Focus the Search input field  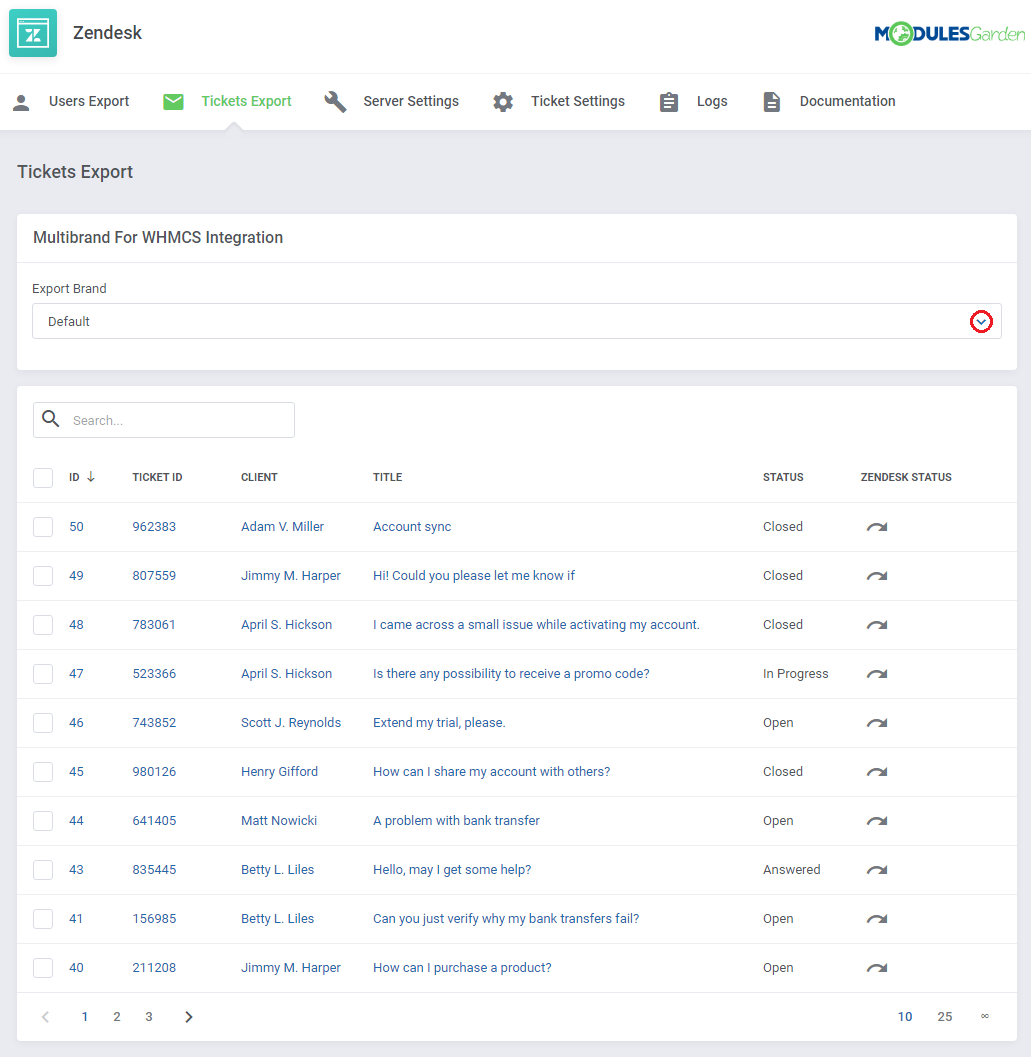point(164,420)
